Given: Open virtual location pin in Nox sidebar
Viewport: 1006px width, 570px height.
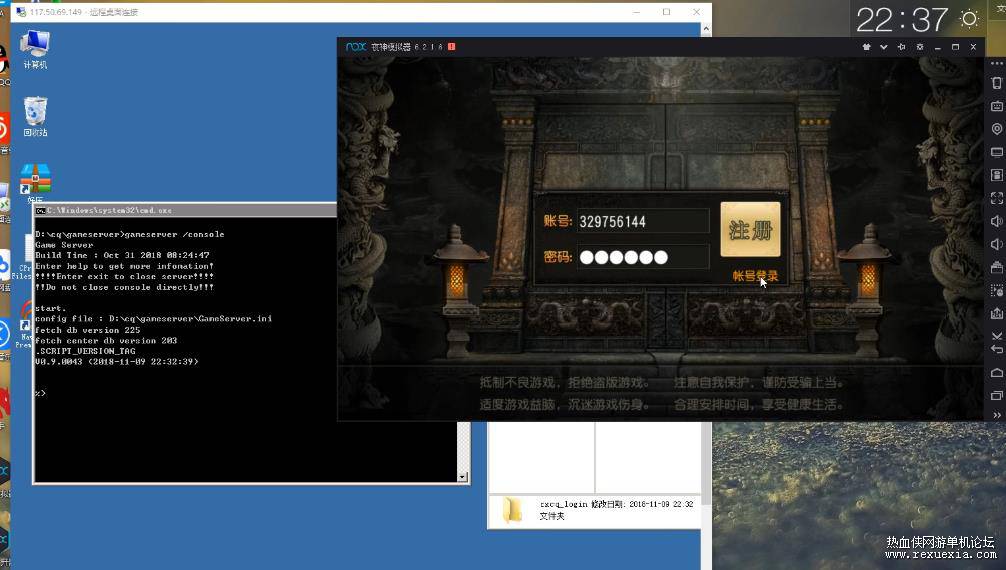Looking at the screenshot, I should tap(996, 129).
